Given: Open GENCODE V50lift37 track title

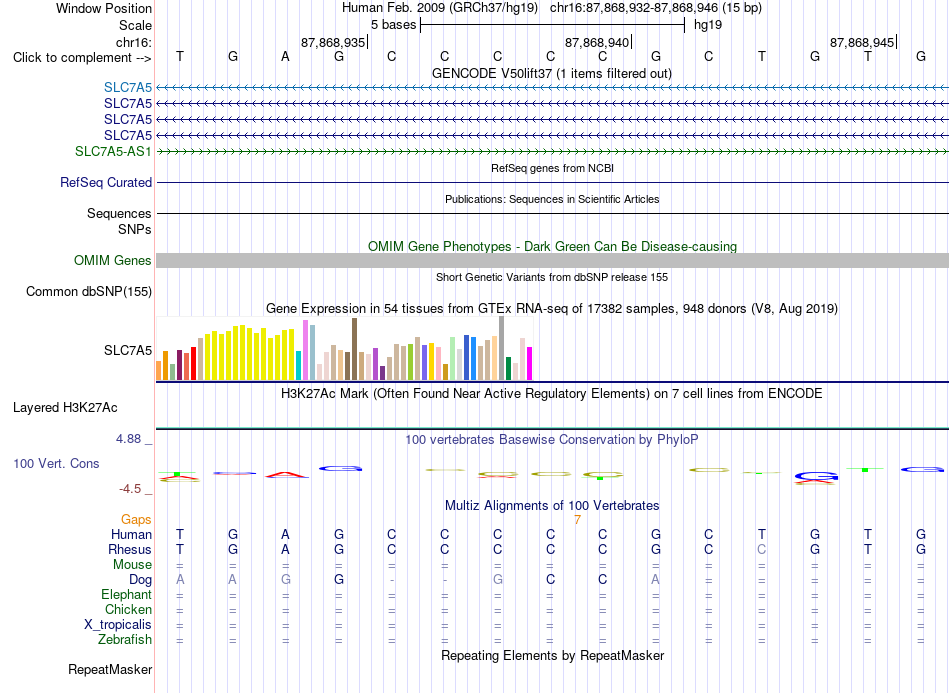Looking at the screenshot, I should click(552, 73).
